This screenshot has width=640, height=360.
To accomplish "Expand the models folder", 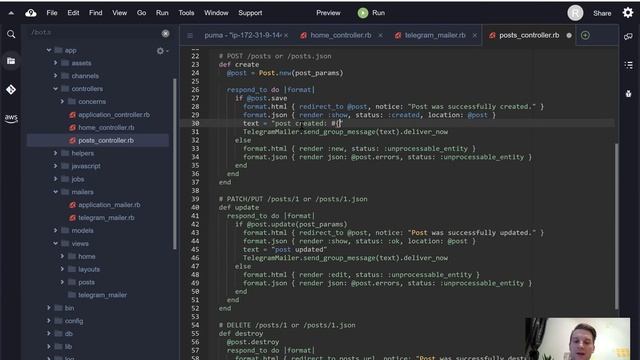I will tap(56, 231).
